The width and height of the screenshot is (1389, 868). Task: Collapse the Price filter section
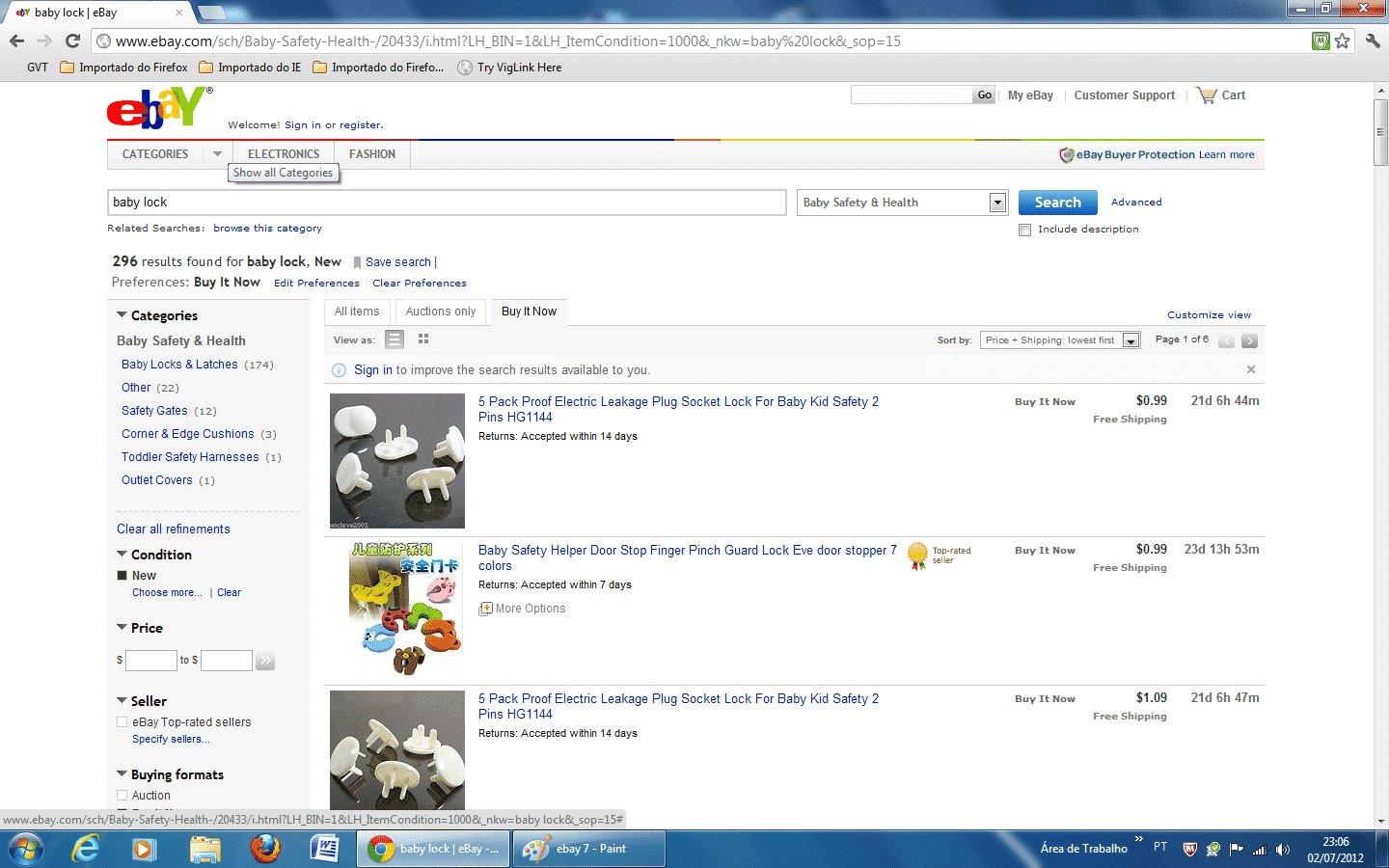click(x=123, y=628)
